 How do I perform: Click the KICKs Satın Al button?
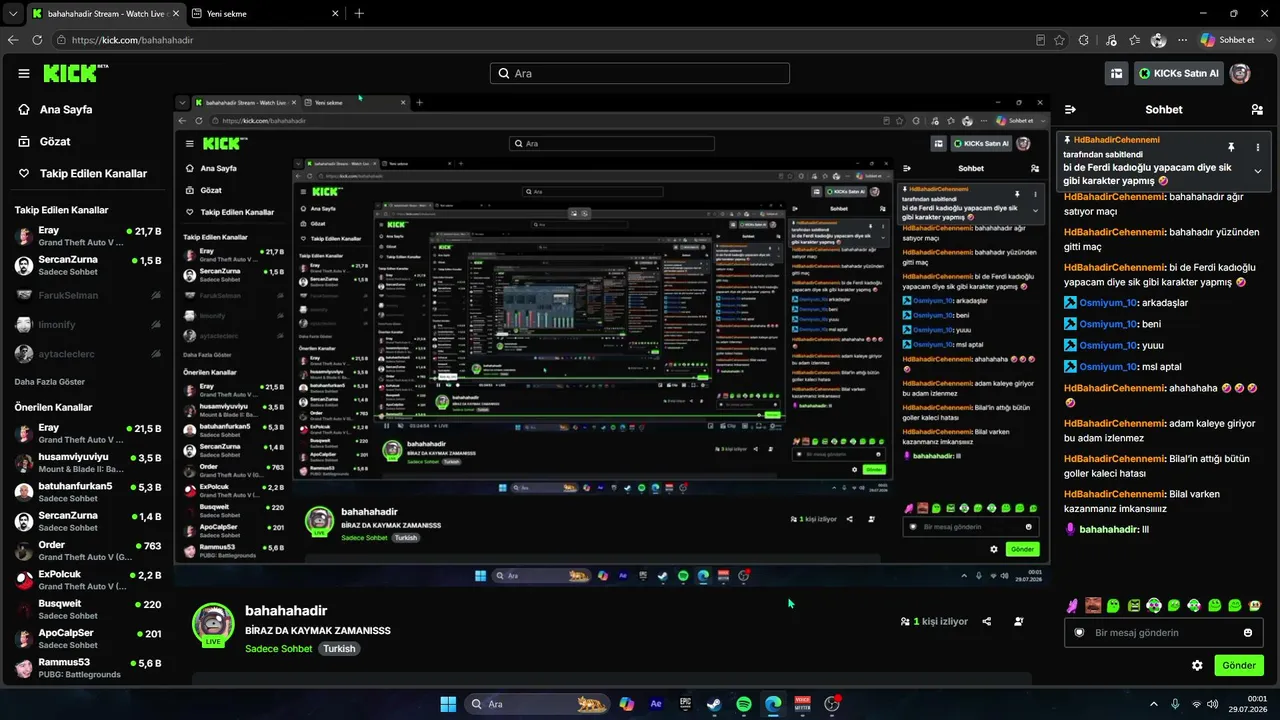click(1178, 73)
